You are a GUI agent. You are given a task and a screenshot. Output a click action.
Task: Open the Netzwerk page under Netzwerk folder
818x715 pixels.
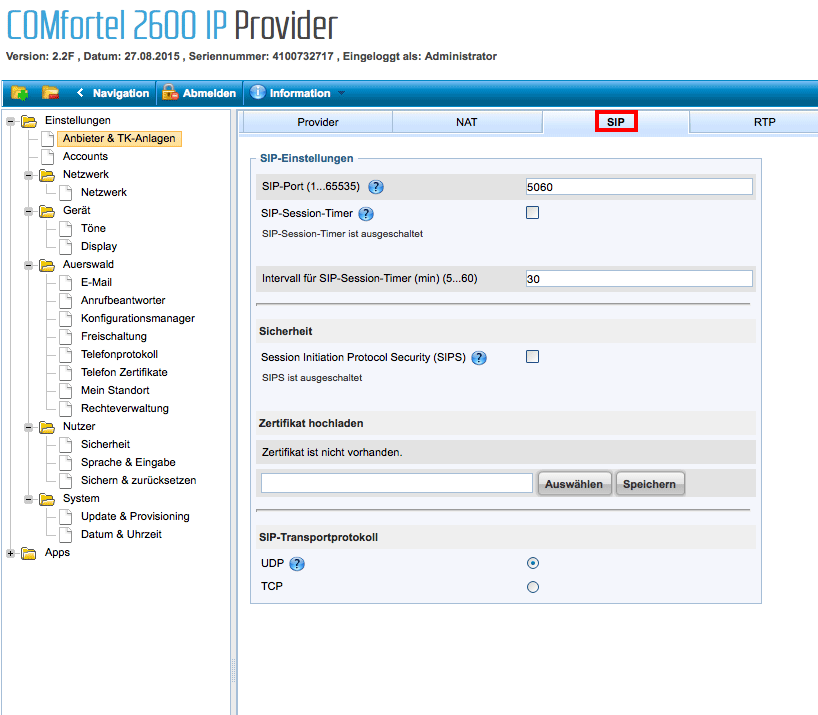click(x=104, y=192)
